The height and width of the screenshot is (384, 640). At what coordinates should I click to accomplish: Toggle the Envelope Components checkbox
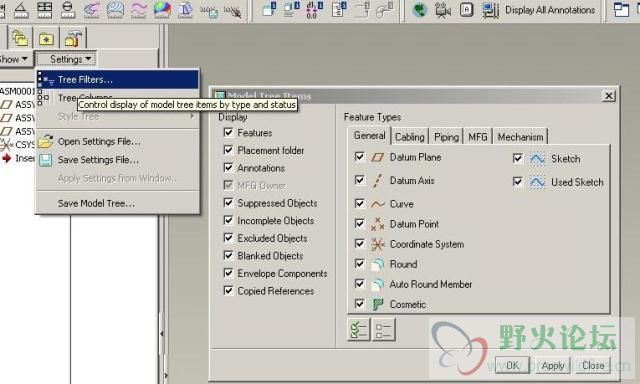click(x=229, y=273)
